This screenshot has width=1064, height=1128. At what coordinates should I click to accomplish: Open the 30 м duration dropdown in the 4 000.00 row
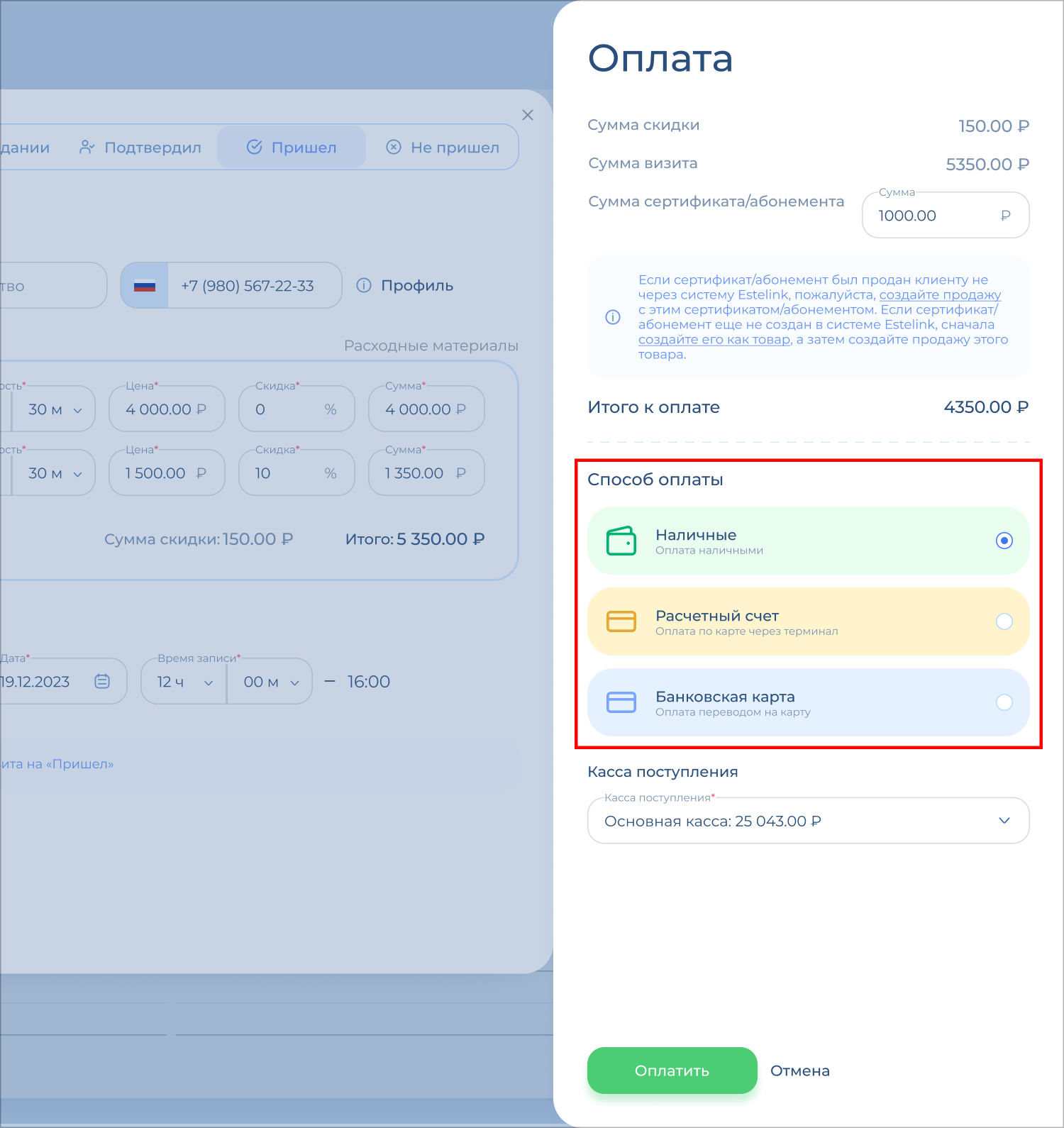[x=54, y=409]
